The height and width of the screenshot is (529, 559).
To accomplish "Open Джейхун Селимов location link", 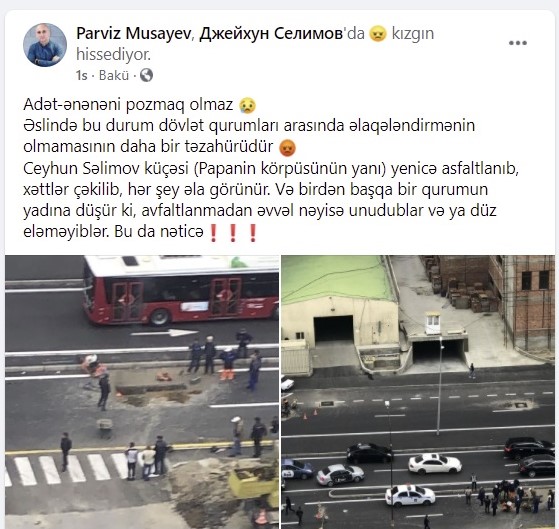I will (x=271, y=34).
